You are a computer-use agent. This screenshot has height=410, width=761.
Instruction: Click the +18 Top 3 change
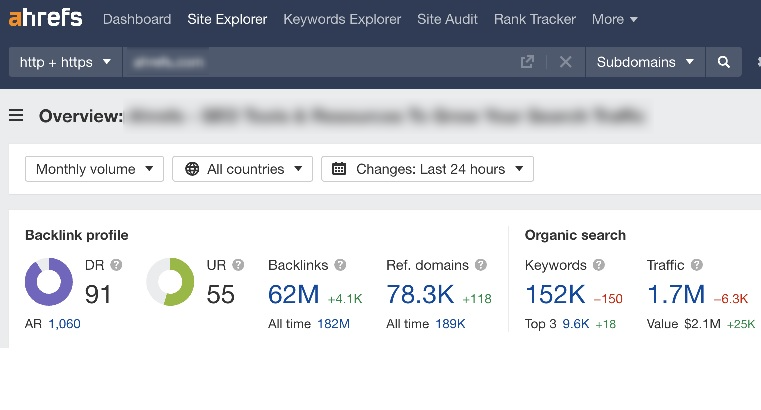(606, 324)
